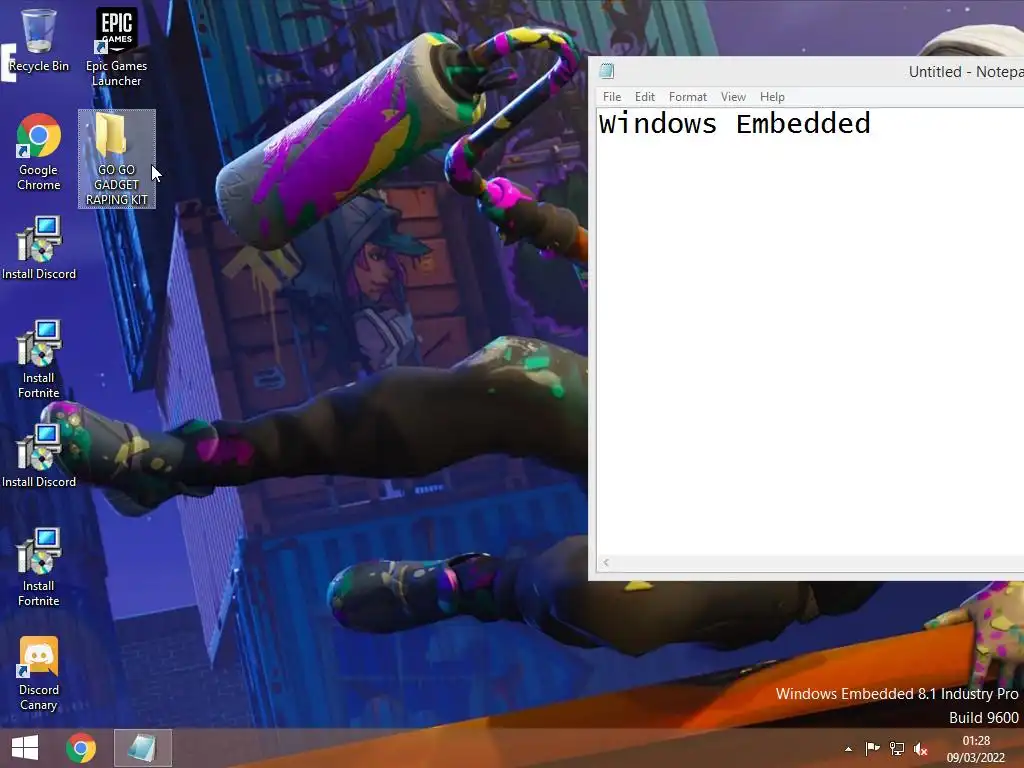Open the Format menu in Notepad
Viewport: 1024px width, 768px height.
(x=688, y=97)
